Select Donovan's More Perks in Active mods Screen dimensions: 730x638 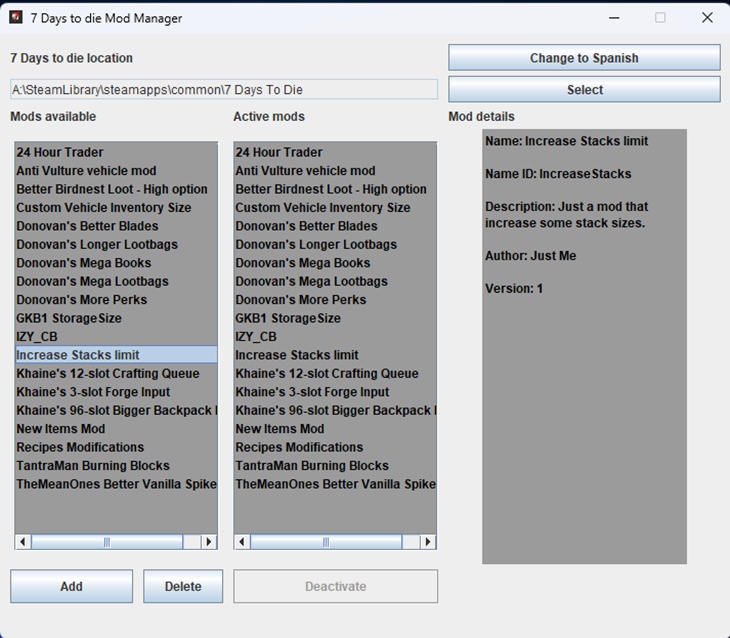click(335, 299)
